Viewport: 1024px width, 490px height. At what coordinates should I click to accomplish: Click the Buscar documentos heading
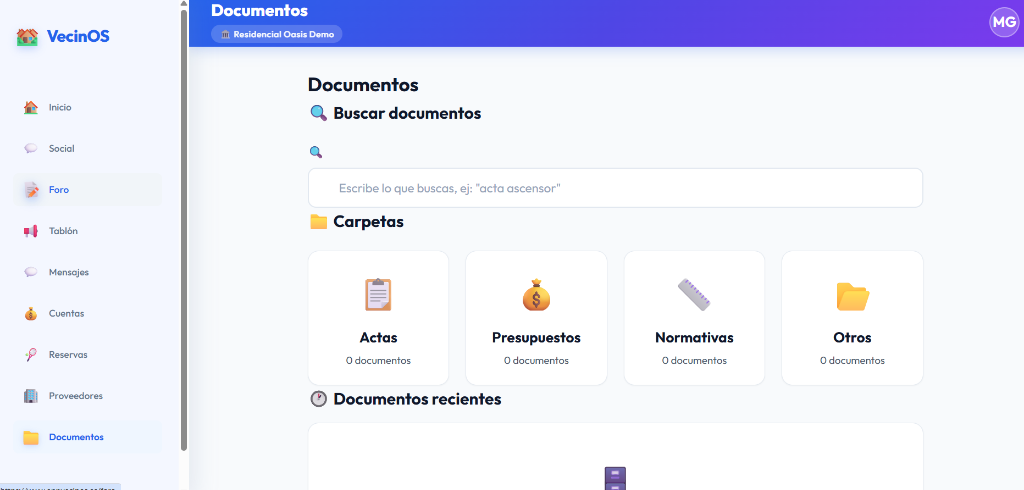[408, 113]
